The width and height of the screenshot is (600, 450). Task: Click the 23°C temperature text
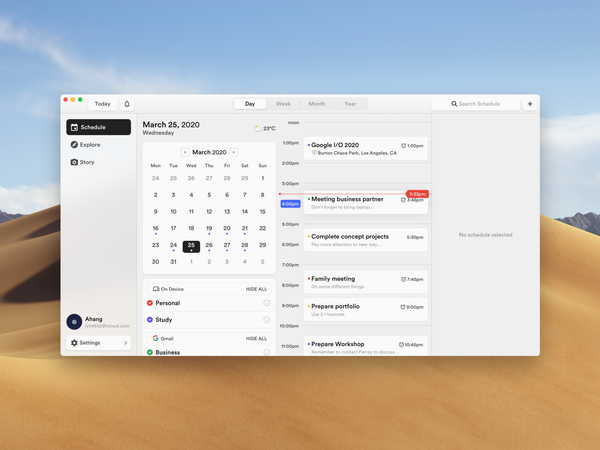pos(269,129)
